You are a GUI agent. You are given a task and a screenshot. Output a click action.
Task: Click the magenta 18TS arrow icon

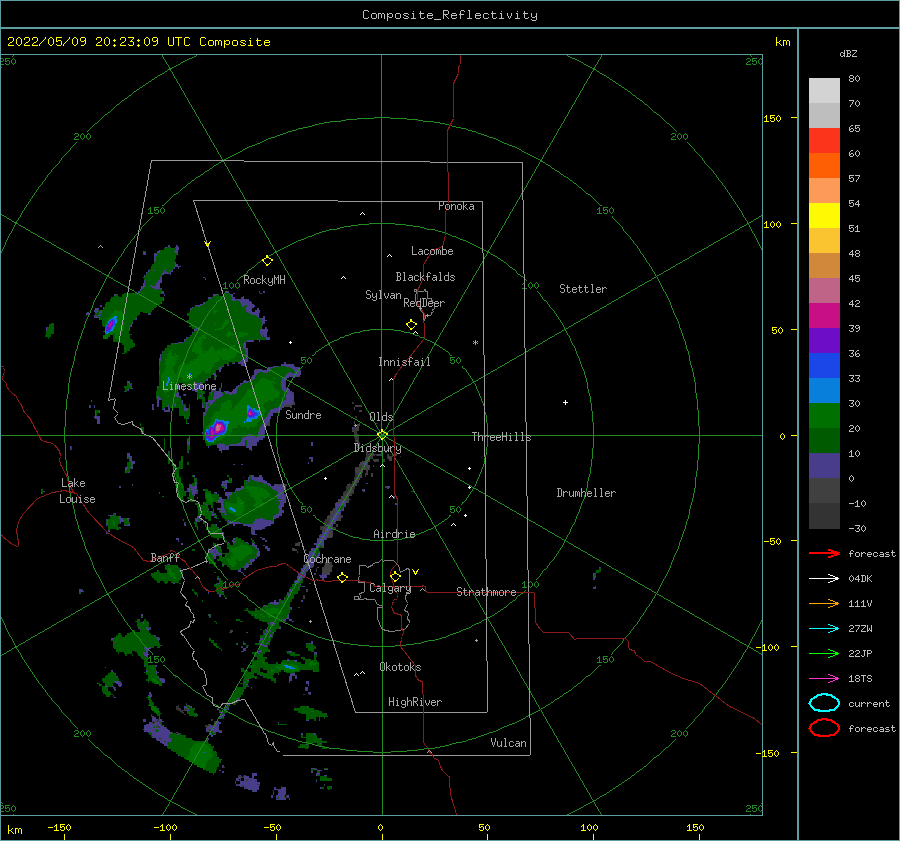(824, 679)
